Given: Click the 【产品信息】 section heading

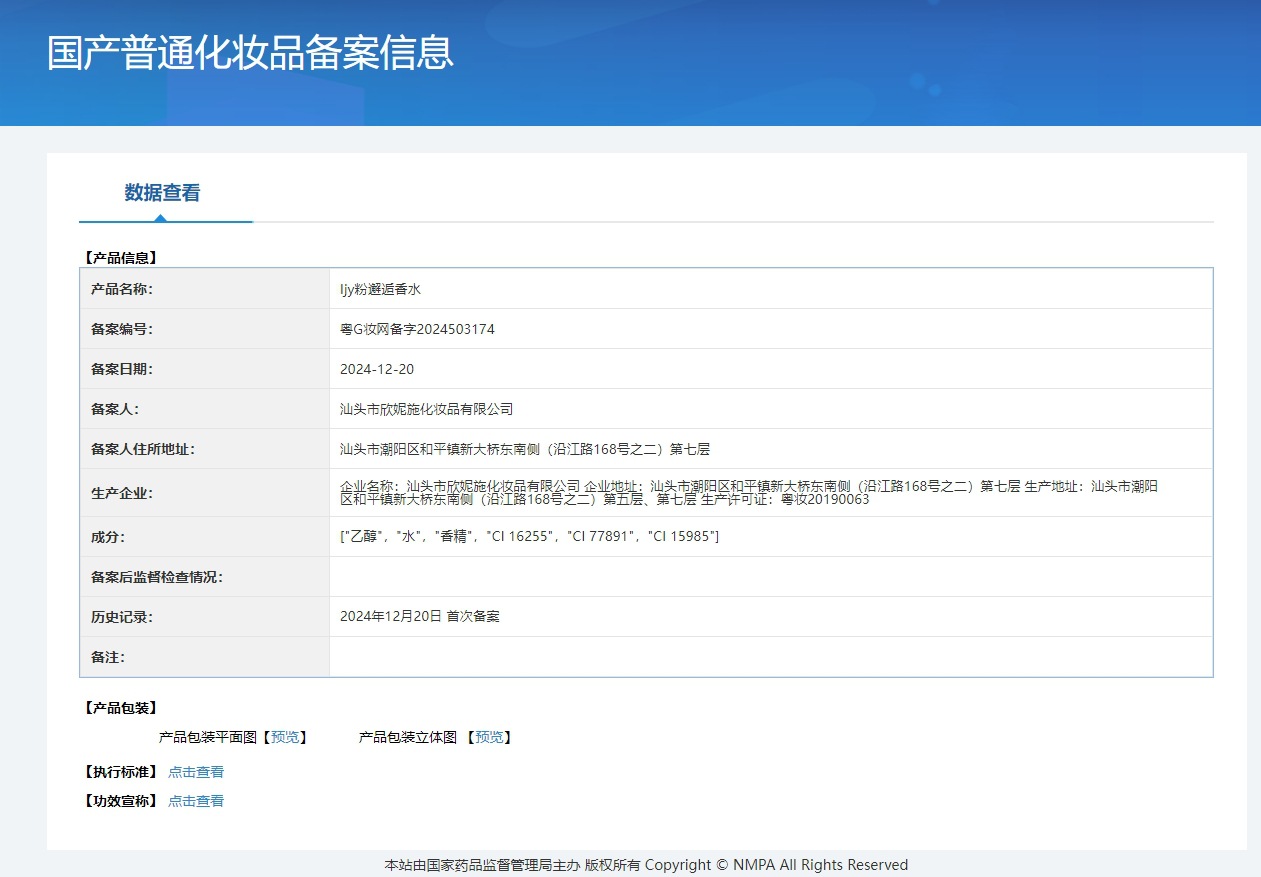Looking at the screenshot, I should click(x=121, y=258).
